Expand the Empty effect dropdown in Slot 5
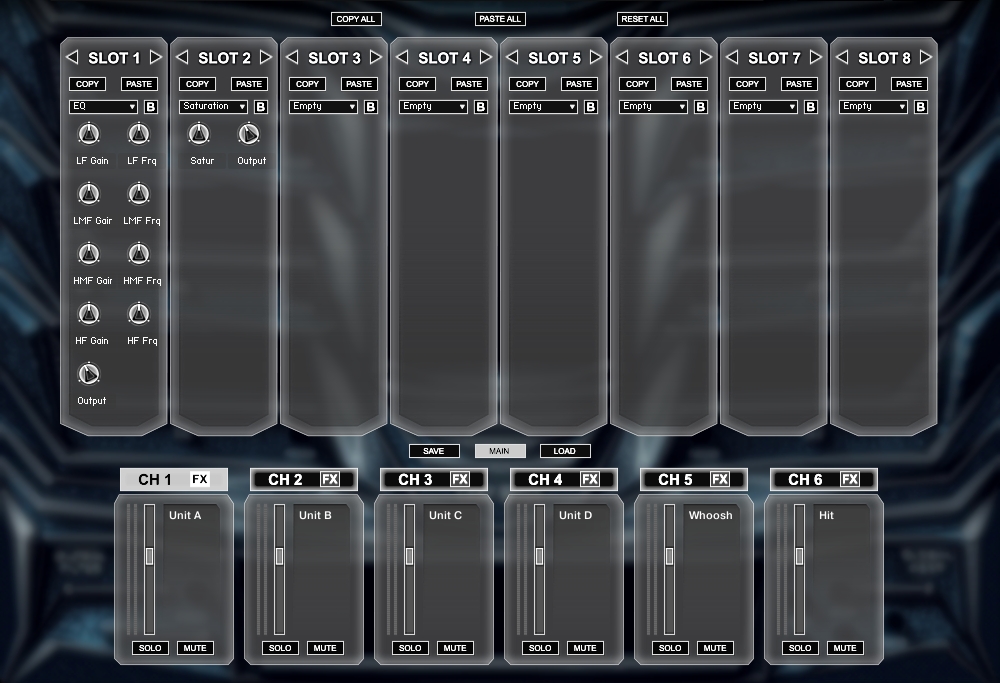Viewport: 1000px width, 683px height. 543,107
